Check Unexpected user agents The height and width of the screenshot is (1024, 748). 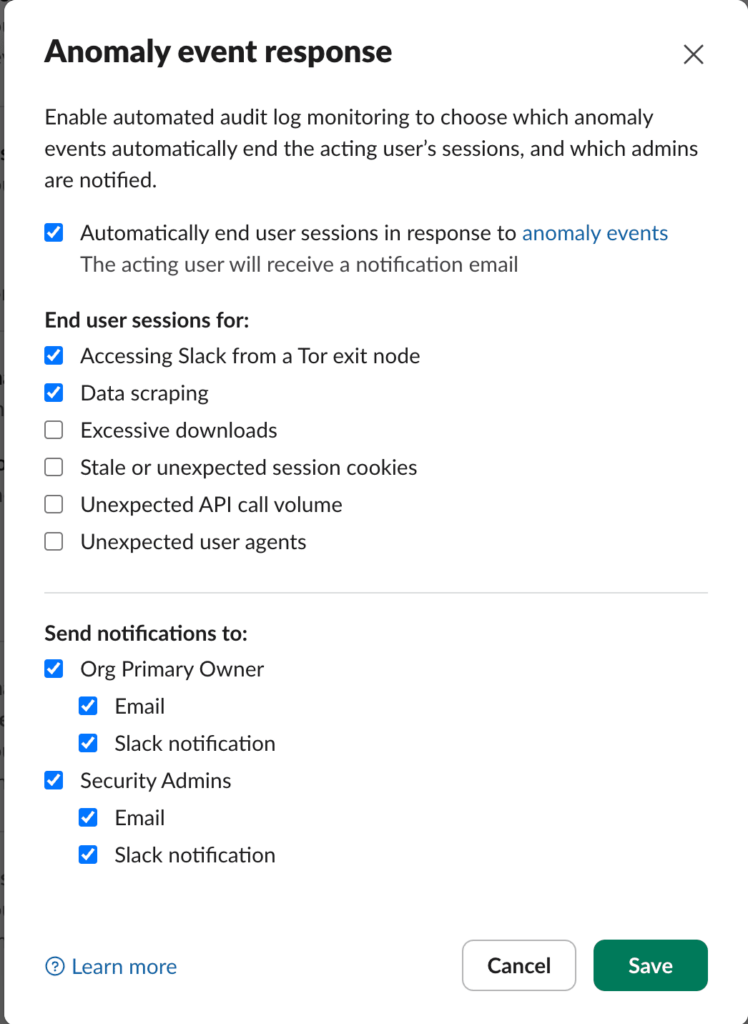[53, 540]
